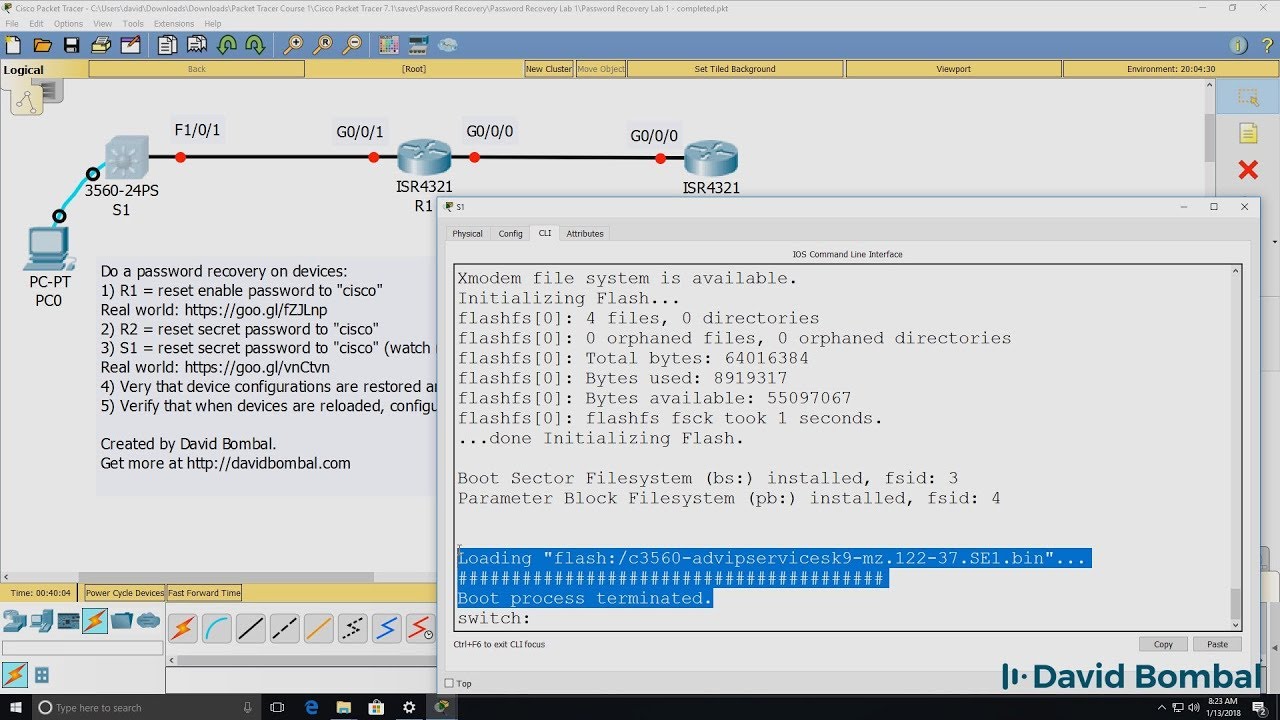
Task: Select the Miscellaneous folder category icon
Action: click(x=122, y=621)
